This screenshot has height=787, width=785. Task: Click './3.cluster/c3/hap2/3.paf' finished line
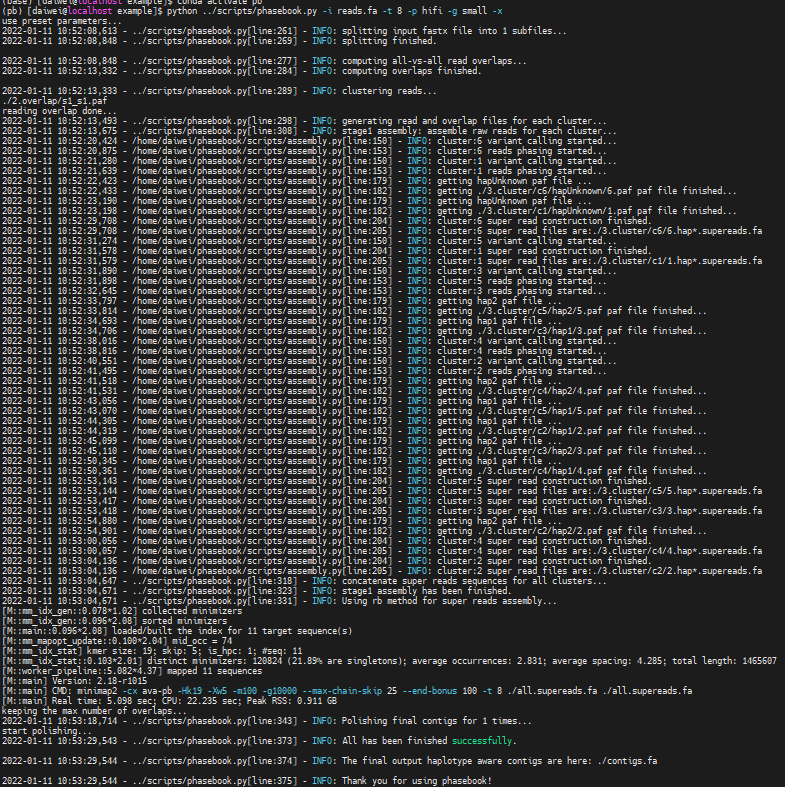click(354, 452)
